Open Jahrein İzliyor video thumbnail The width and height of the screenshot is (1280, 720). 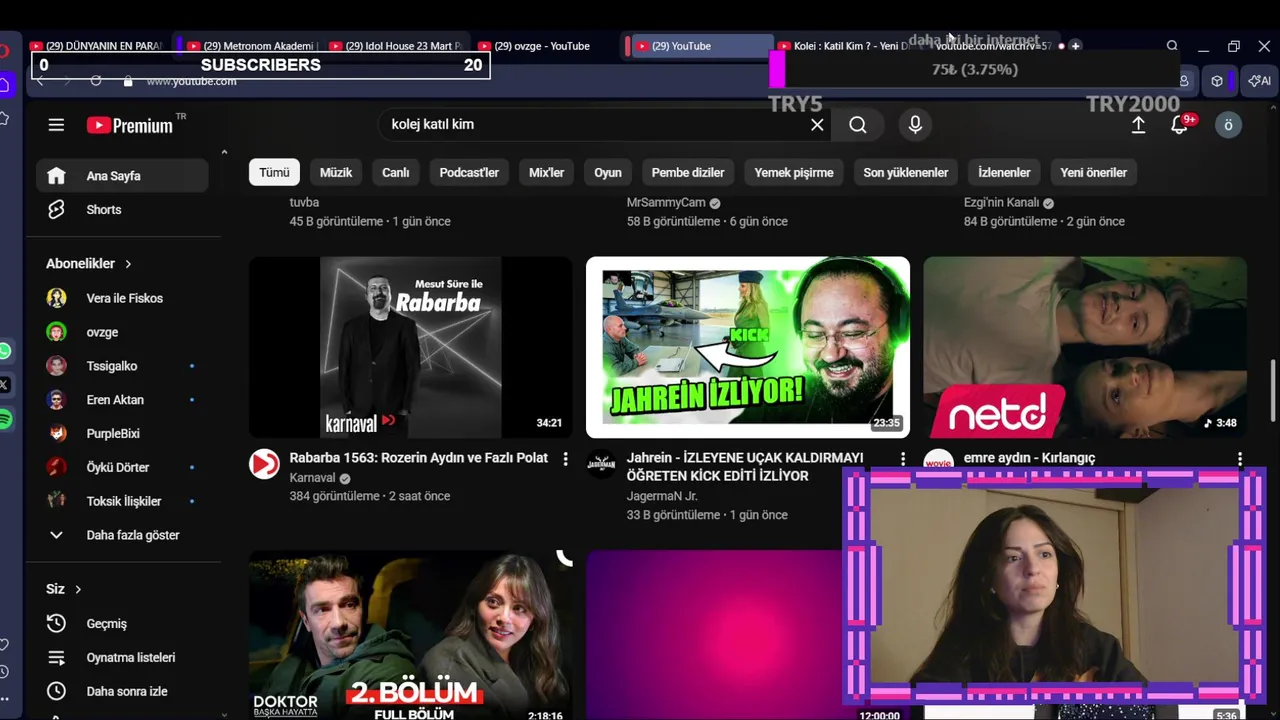point(748,347)
